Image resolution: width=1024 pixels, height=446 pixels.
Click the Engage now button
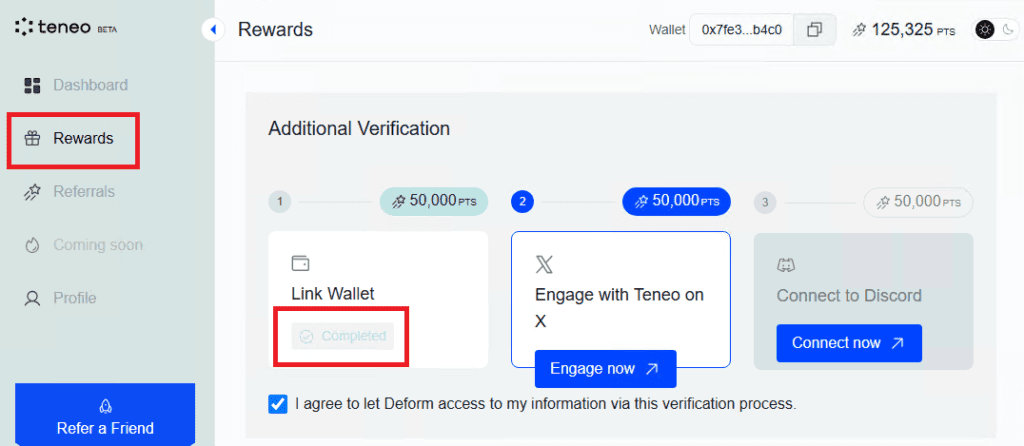[x=605, y=369]
